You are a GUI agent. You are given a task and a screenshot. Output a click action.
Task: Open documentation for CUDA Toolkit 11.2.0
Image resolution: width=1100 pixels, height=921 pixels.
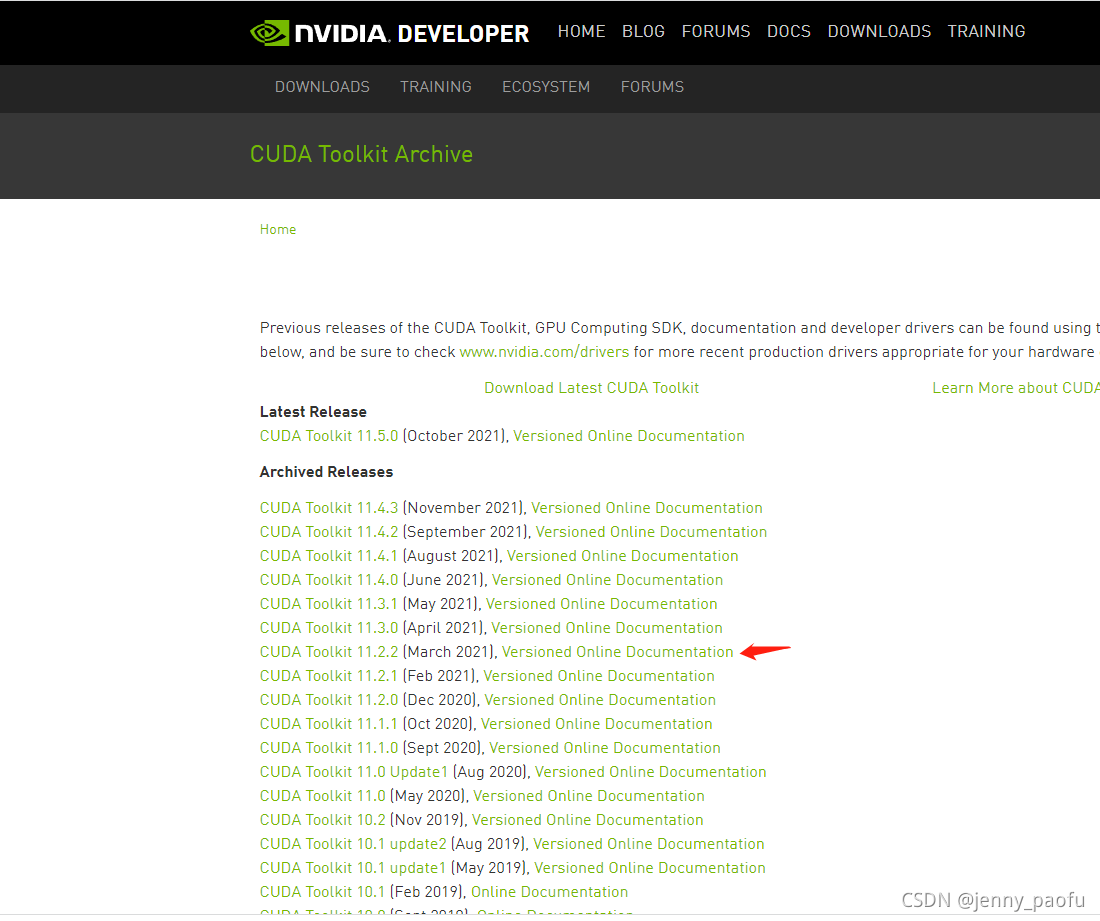pos(601,700)
